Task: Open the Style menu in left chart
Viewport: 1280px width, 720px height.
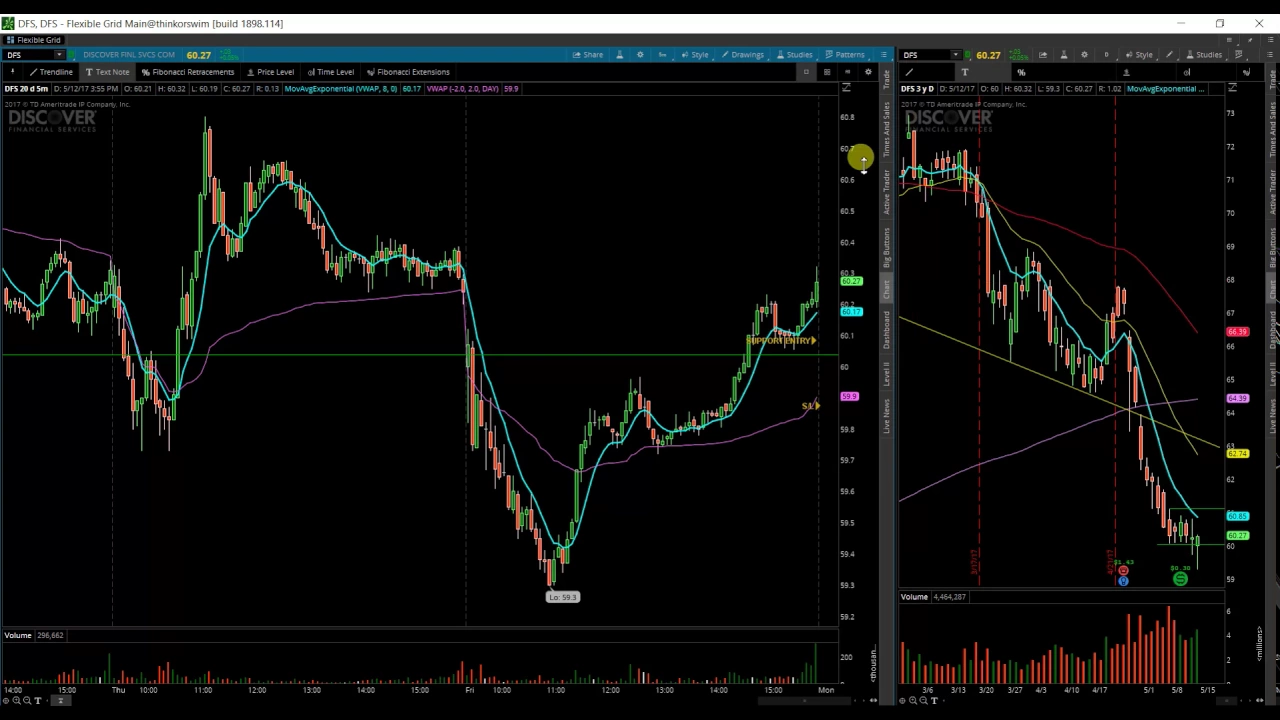Action: pyautogui.click(x=695, y=55)
